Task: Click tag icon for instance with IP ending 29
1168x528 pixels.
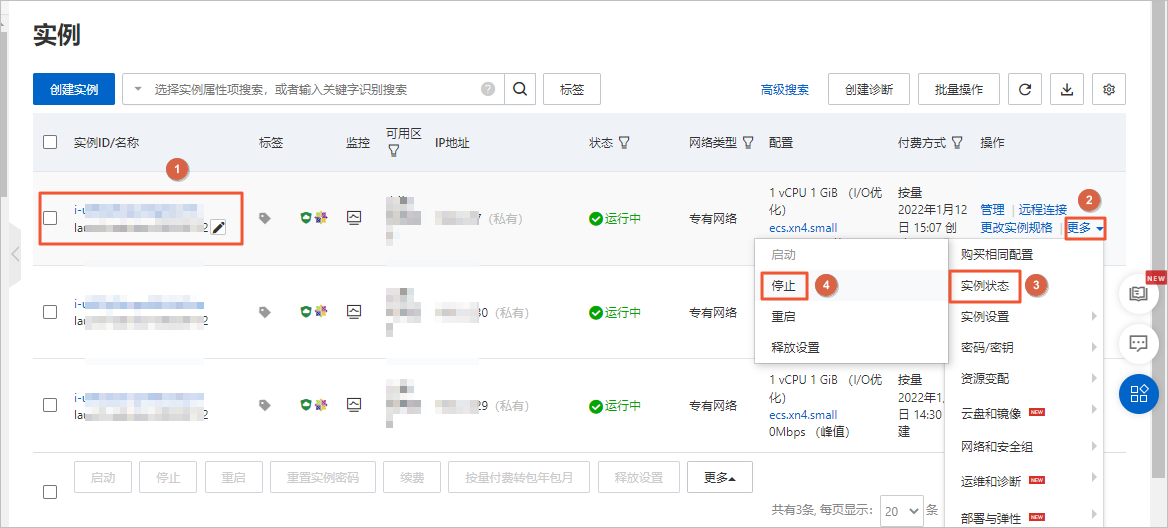Action: tap(264, 405)
